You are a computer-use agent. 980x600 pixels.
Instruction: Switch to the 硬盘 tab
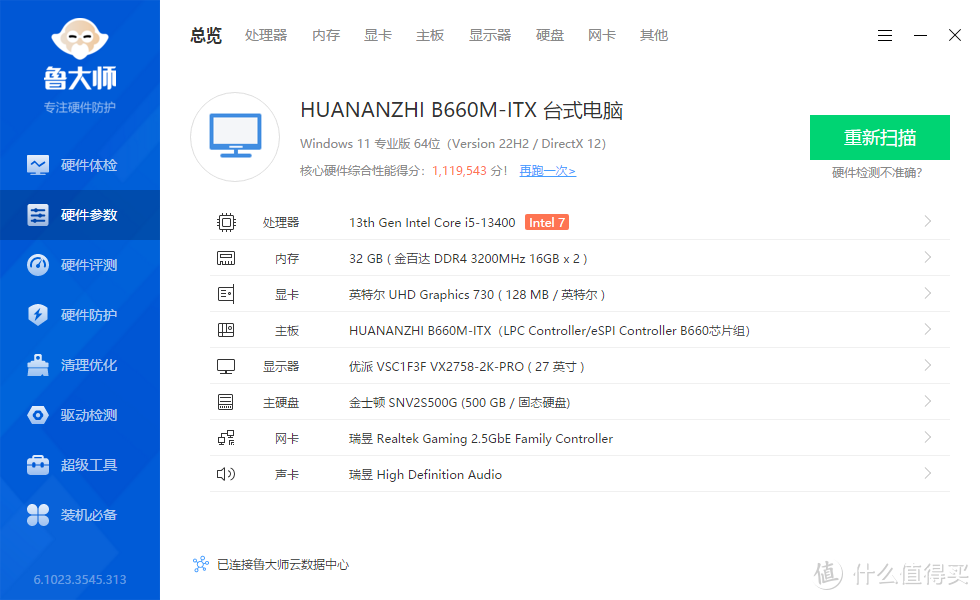[550, 36]
